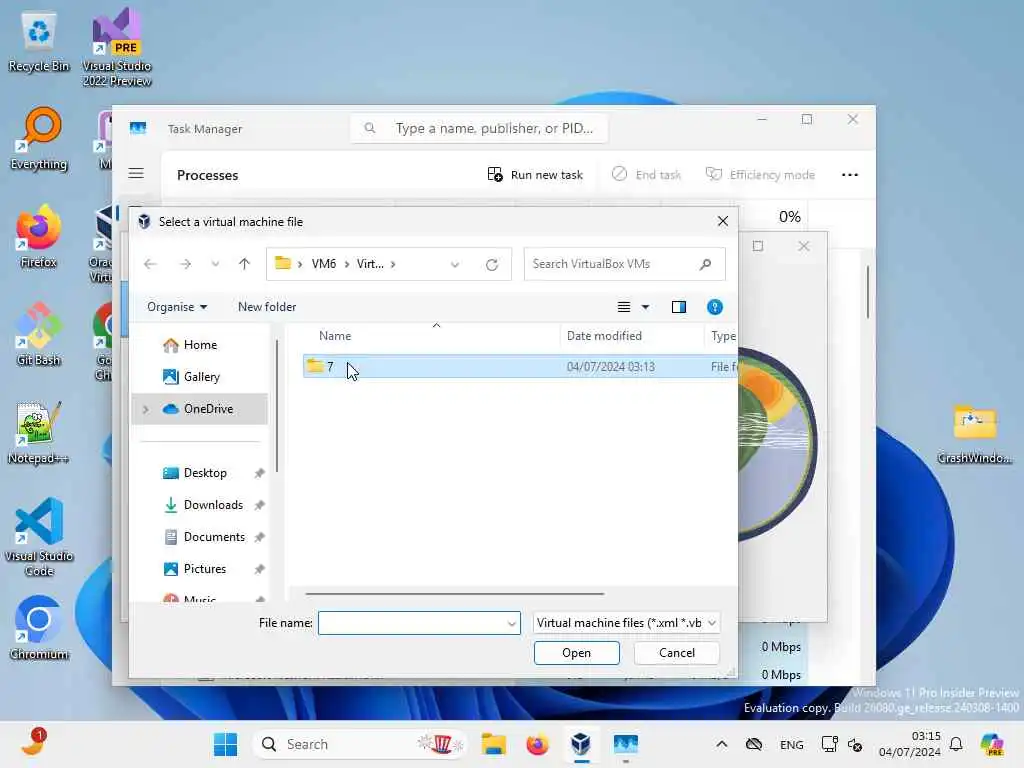
Task: Click the Open button
Action: click(x=577, y=653)
